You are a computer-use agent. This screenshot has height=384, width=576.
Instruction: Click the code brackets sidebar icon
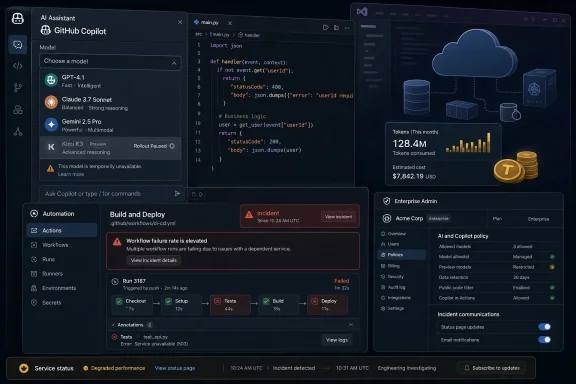click(x=18, y=66)
